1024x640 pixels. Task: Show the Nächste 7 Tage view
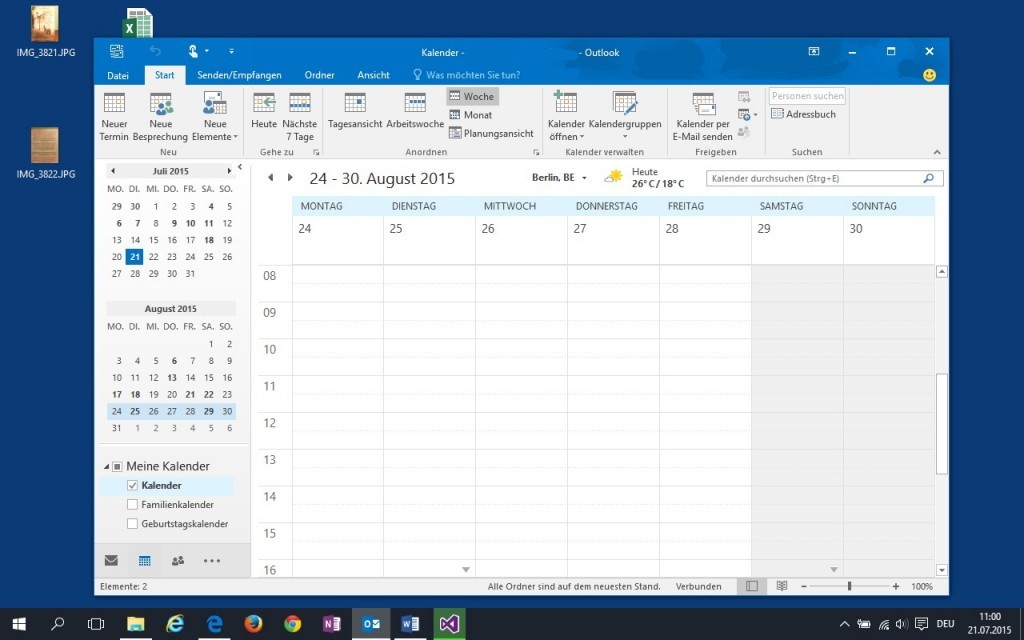click(299, 103)
